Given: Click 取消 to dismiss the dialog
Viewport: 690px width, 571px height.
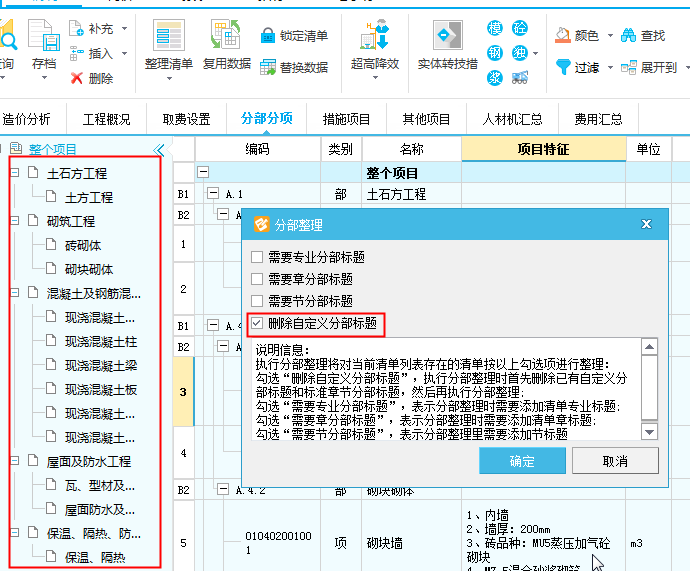Looking at the screenshot, I should pyautogui.click(x=614, y=461).
